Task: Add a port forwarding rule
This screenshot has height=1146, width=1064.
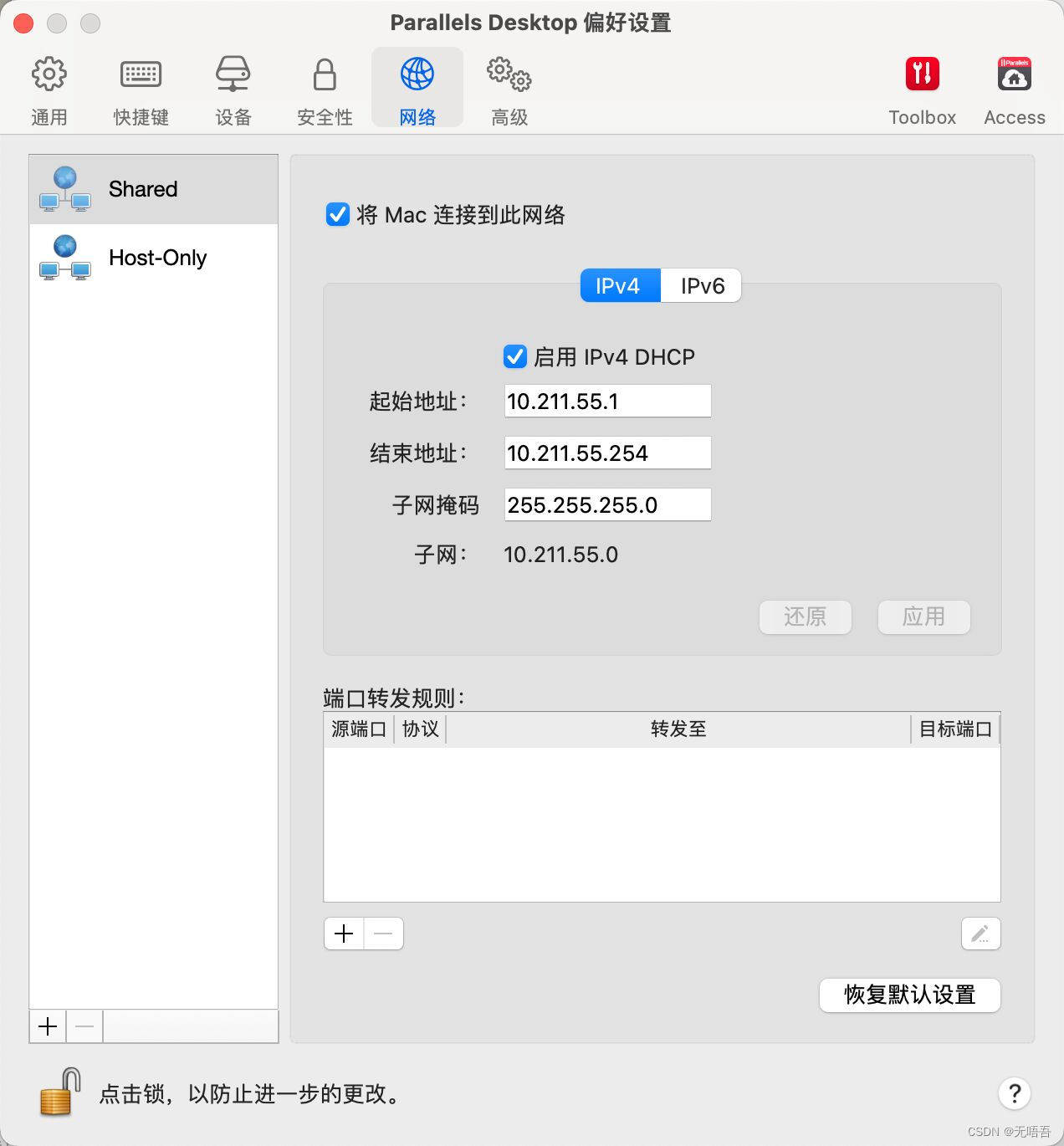Action: pos(344,934)
